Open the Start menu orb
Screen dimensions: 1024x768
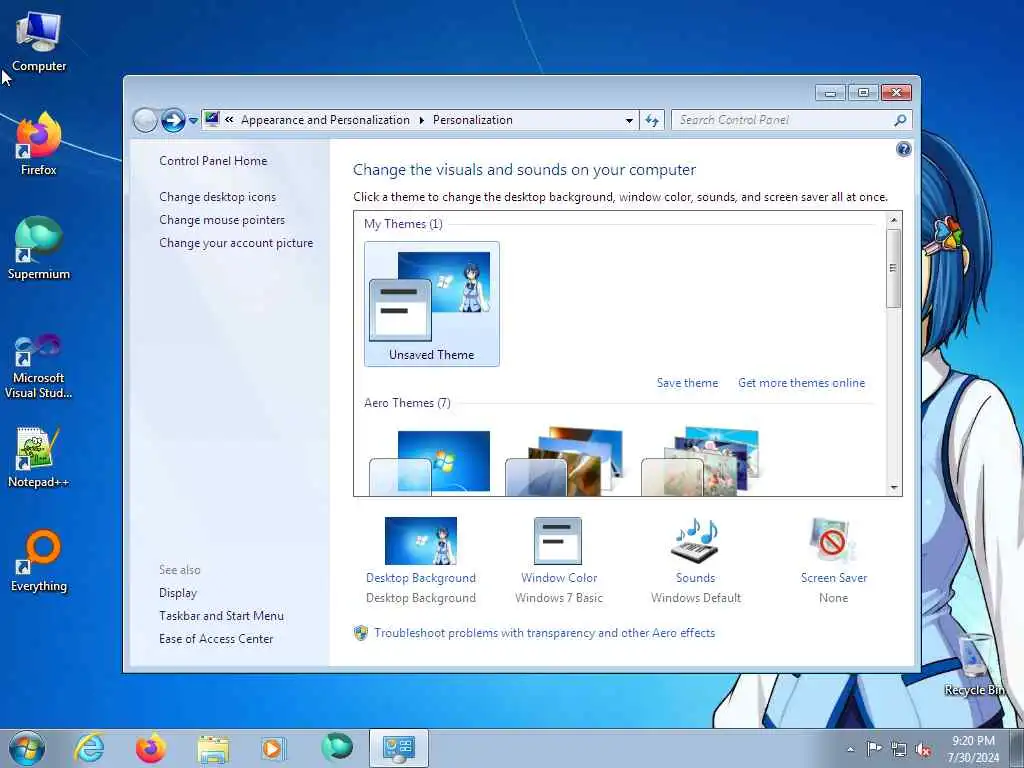(27, 748)
